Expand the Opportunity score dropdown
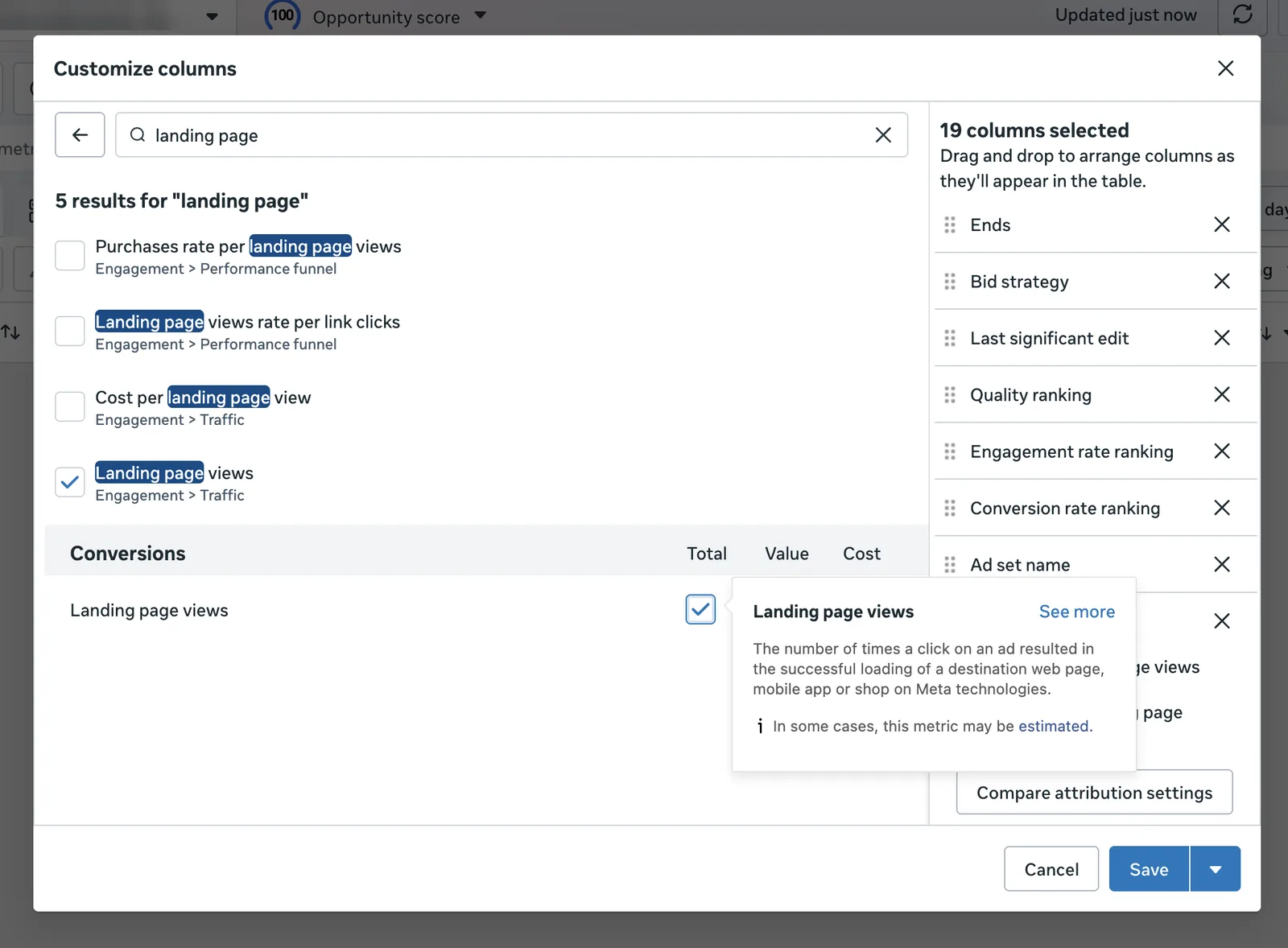1288x948 pixels. tap(481, 15)
